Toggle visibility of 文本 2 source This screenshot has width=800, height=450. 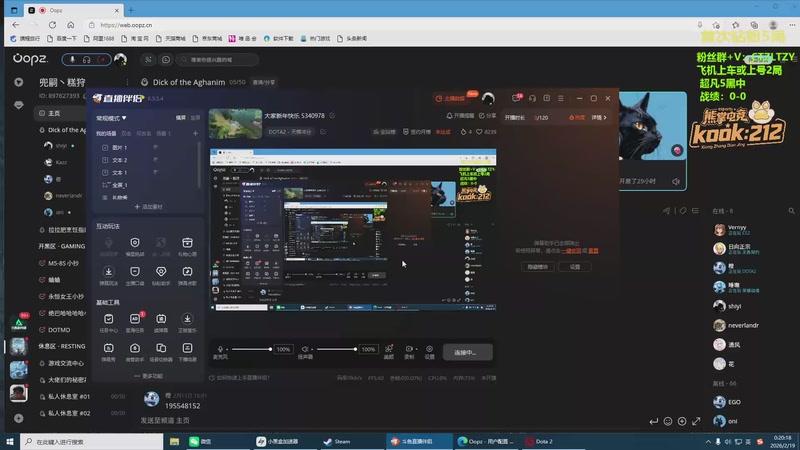tap(156, 160)
